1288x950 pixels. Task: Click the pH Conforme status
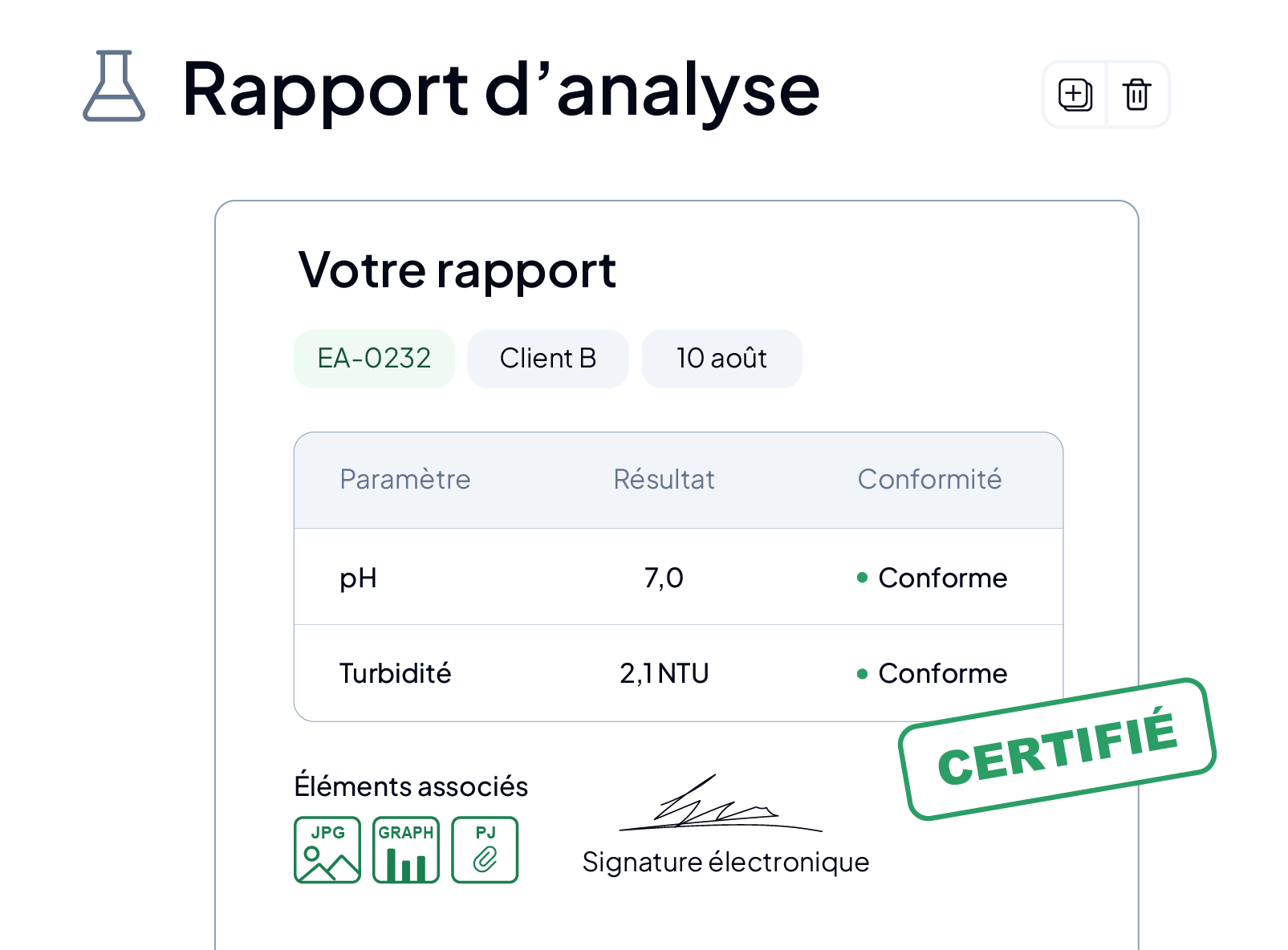(x=932, y=578)
